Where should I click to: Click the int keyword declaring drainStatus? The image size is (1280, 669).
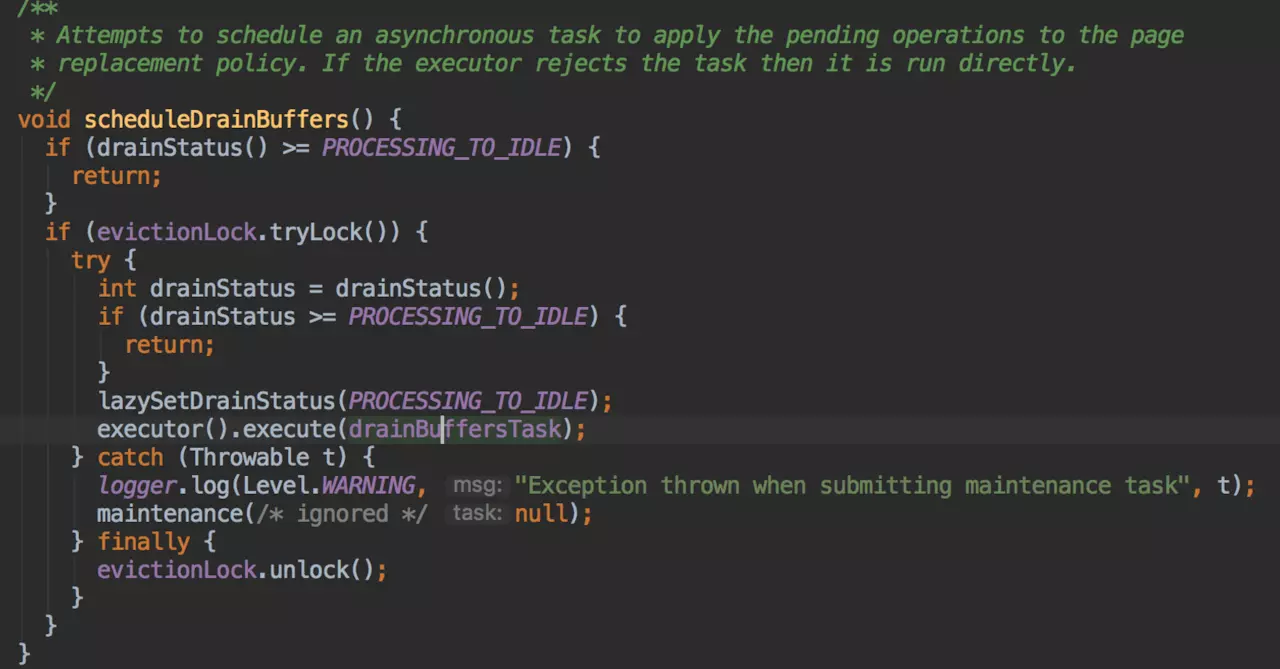coord(117,289)
